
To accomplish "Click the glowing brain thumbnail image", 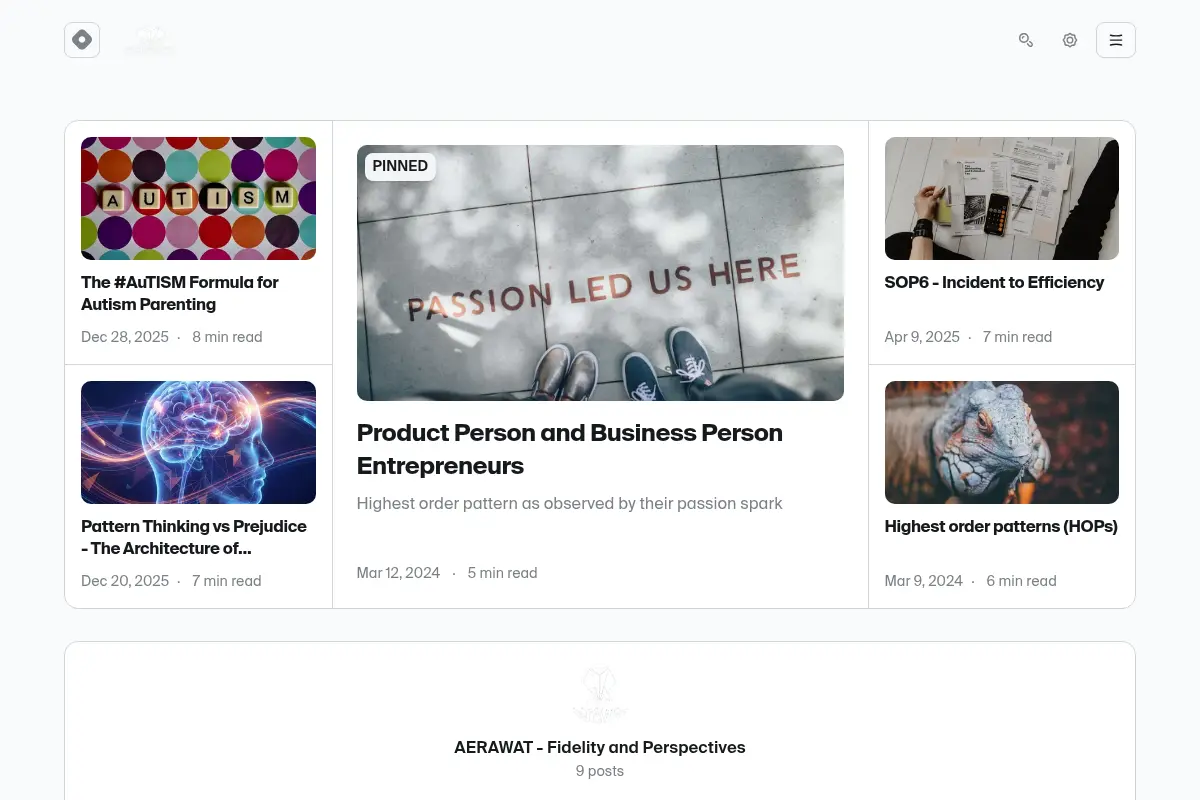I will 198,442.
